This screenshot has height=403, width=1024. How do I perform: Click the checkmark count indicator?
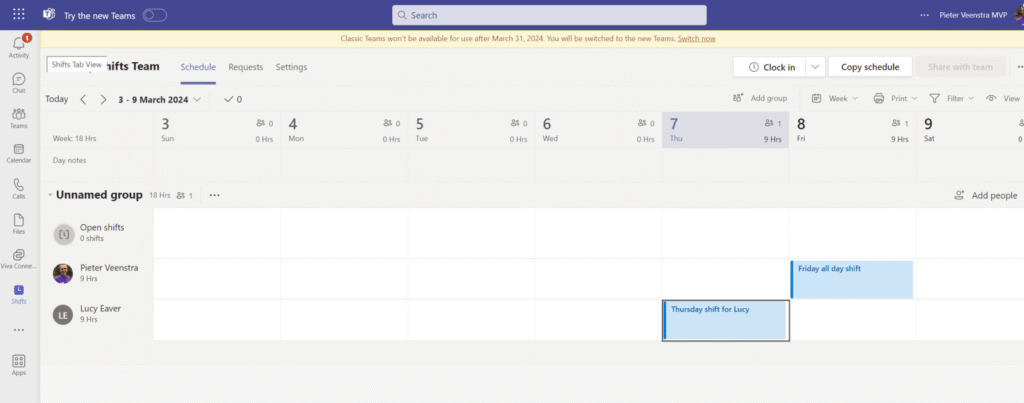click(232, 99)
